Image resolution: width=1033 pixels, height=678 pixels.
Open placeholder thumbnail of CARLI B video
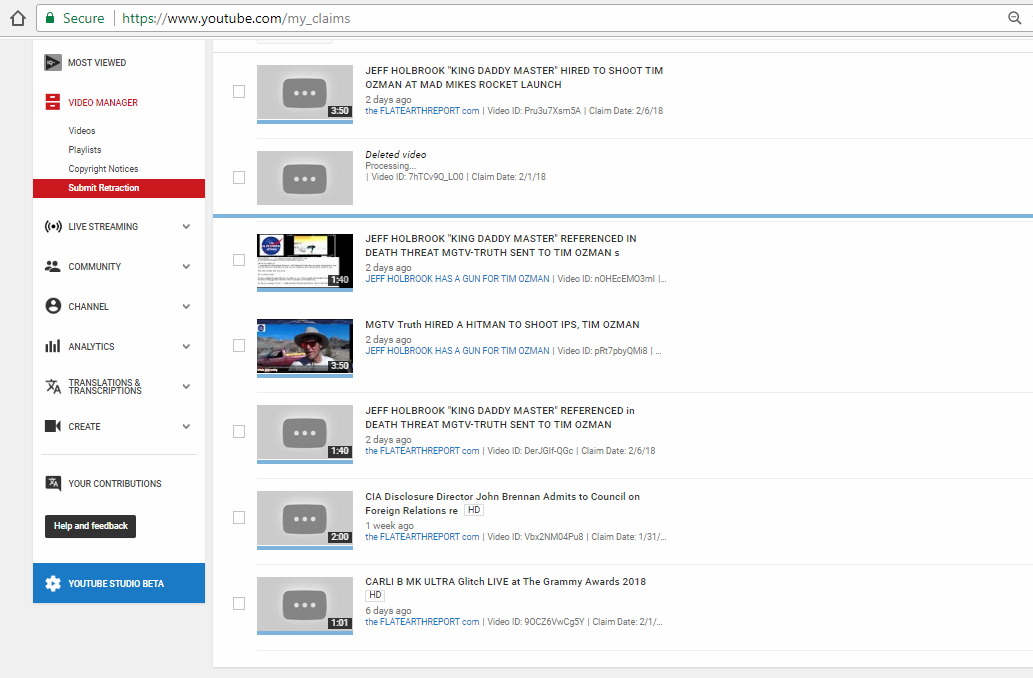click(305, 606)
